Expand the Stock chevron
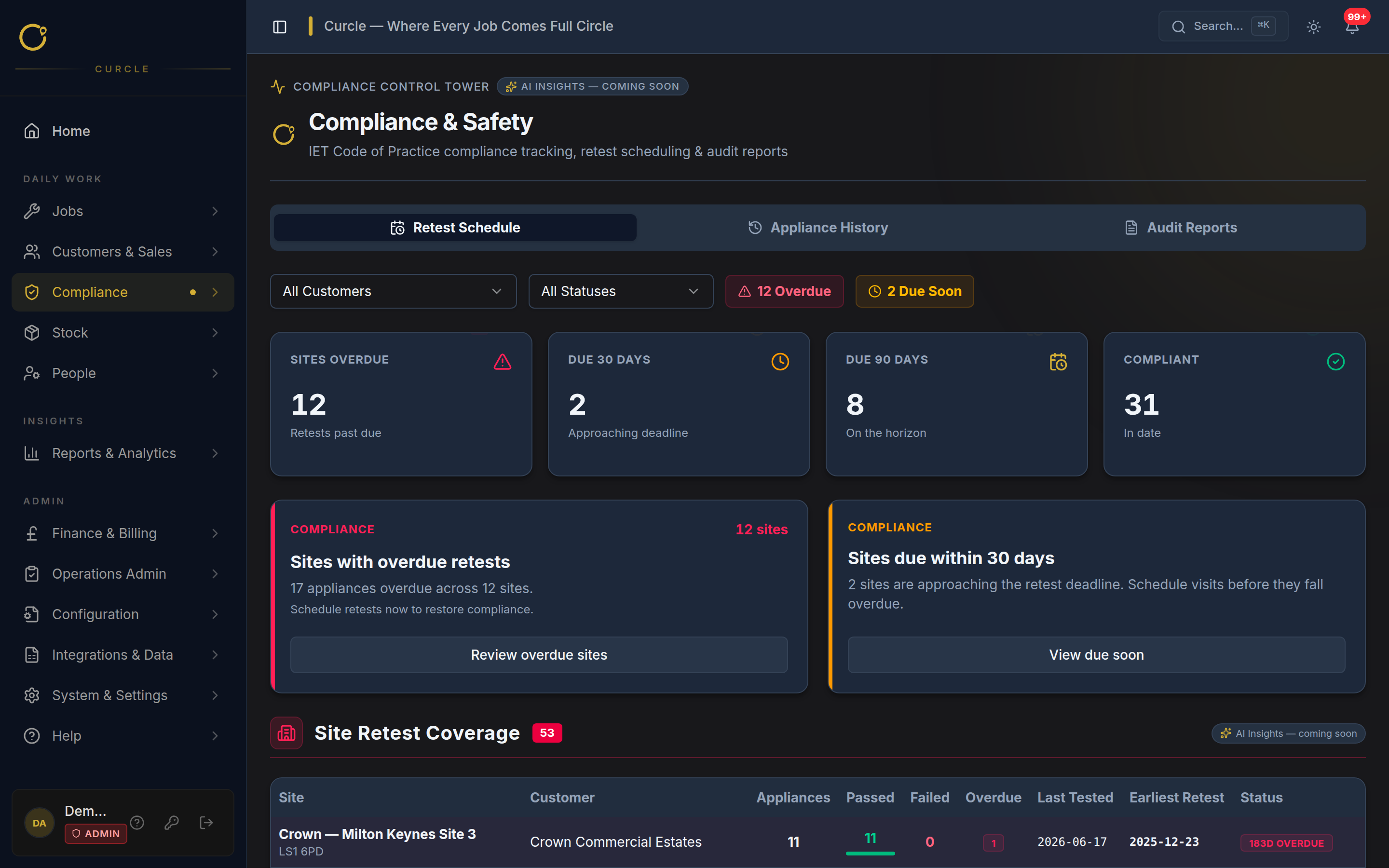The height and width of the screenshot is (868, 1389). coord(215,332)
